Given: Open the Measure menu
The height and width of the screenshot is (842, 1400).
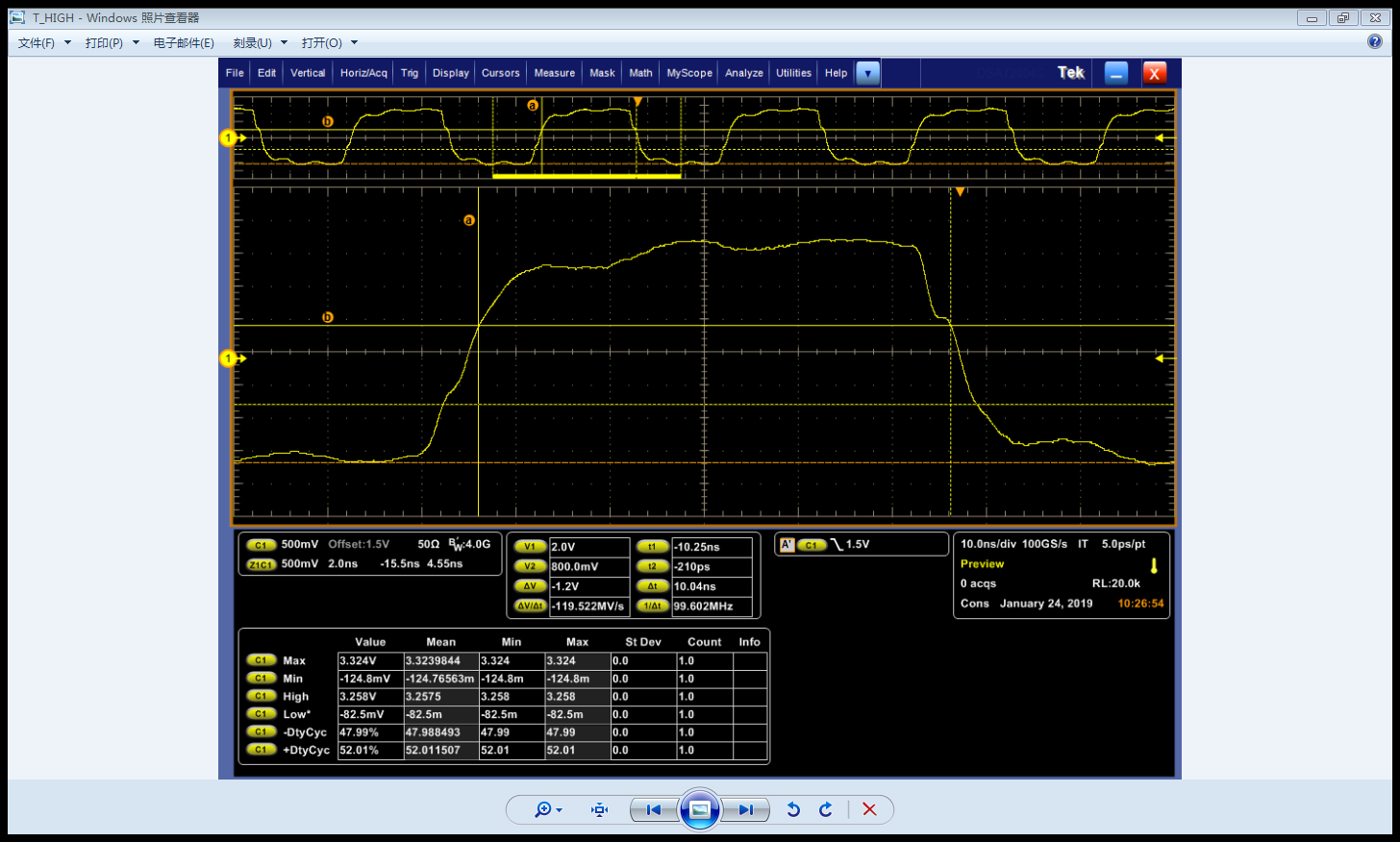Looking at the screenshot, I should point(555,73).
